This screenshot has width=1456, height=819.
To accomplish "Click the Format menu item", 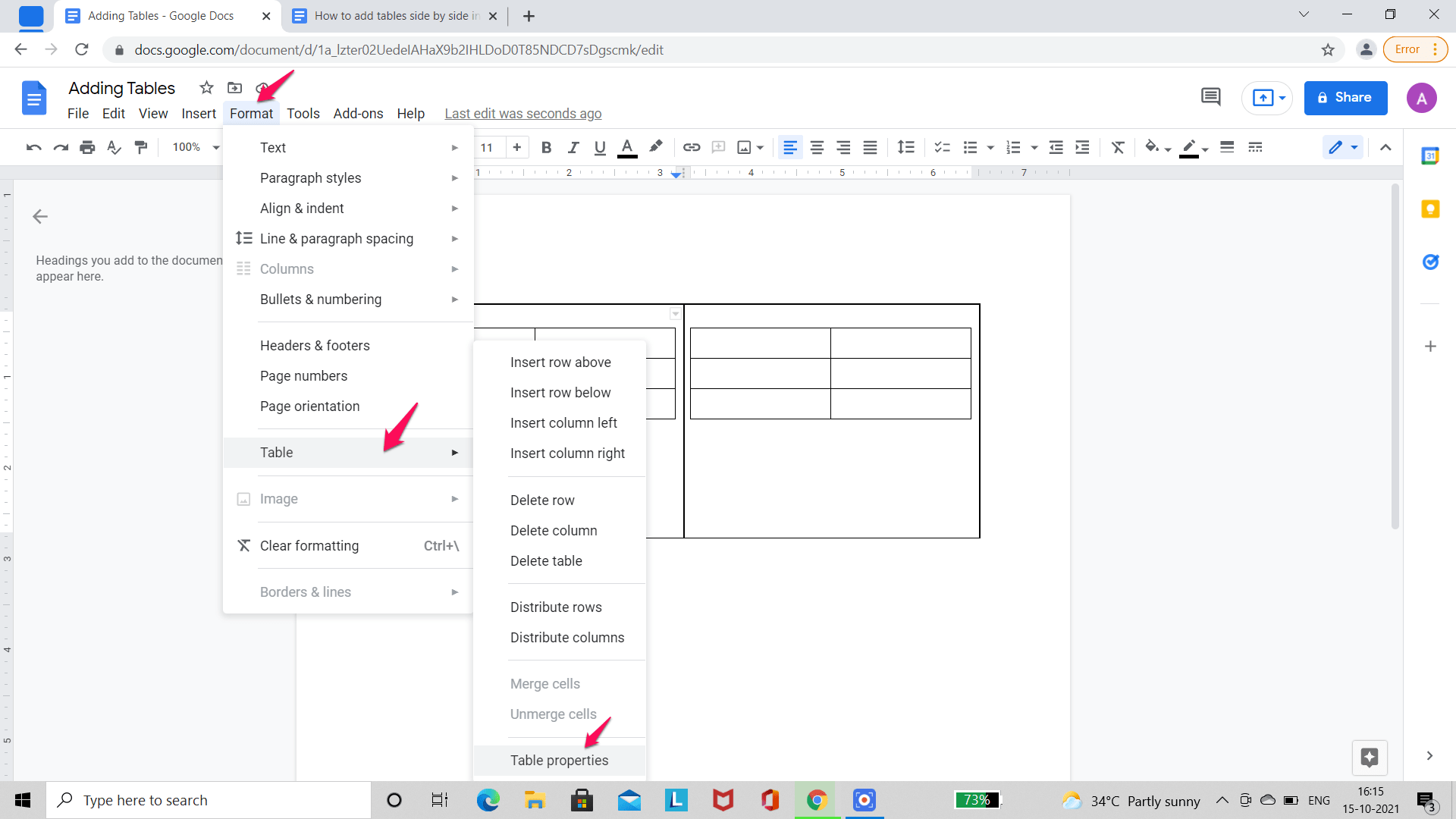I will 251,113.
